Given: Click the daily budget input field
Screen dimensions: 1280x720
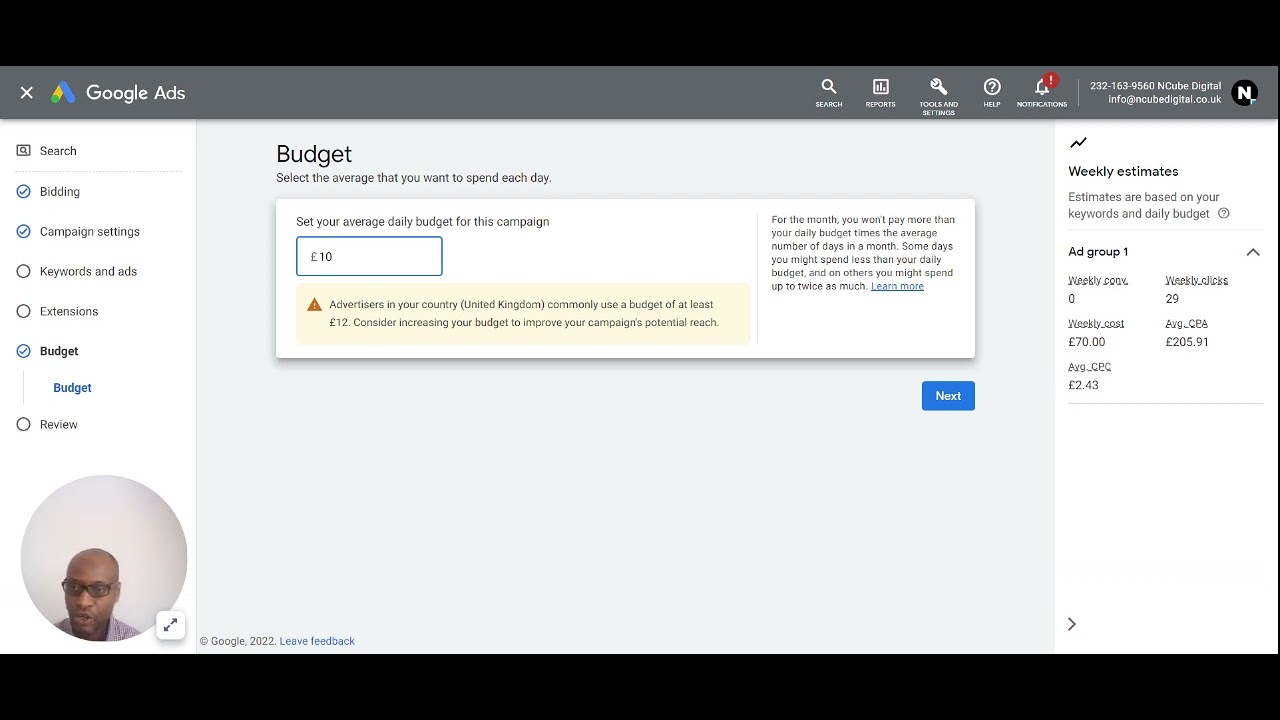Looking at the screenshot, I should tap(369, 256).
